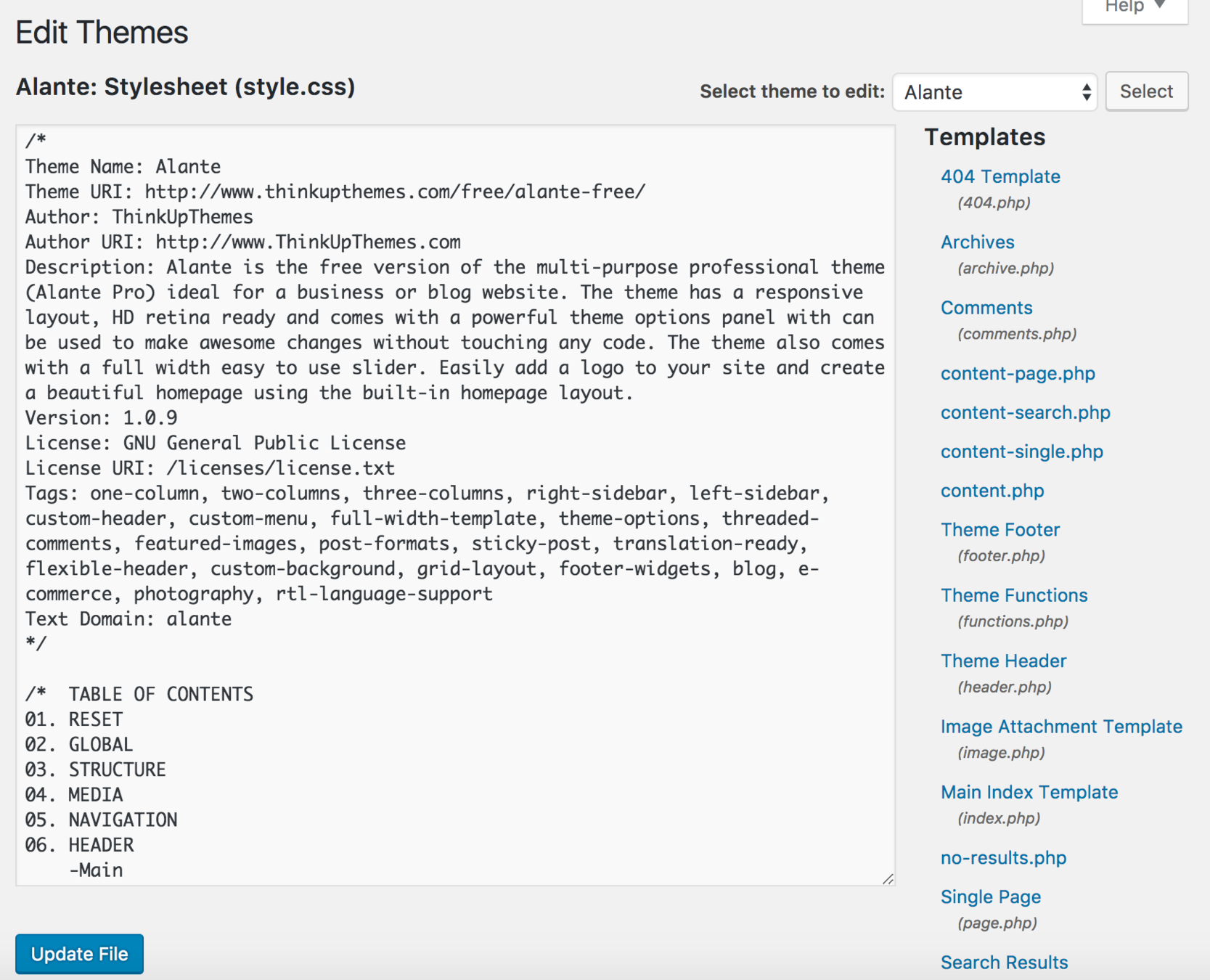
Task: Click the 'Theme Name: Alante' line
Action: coord(123,167)
